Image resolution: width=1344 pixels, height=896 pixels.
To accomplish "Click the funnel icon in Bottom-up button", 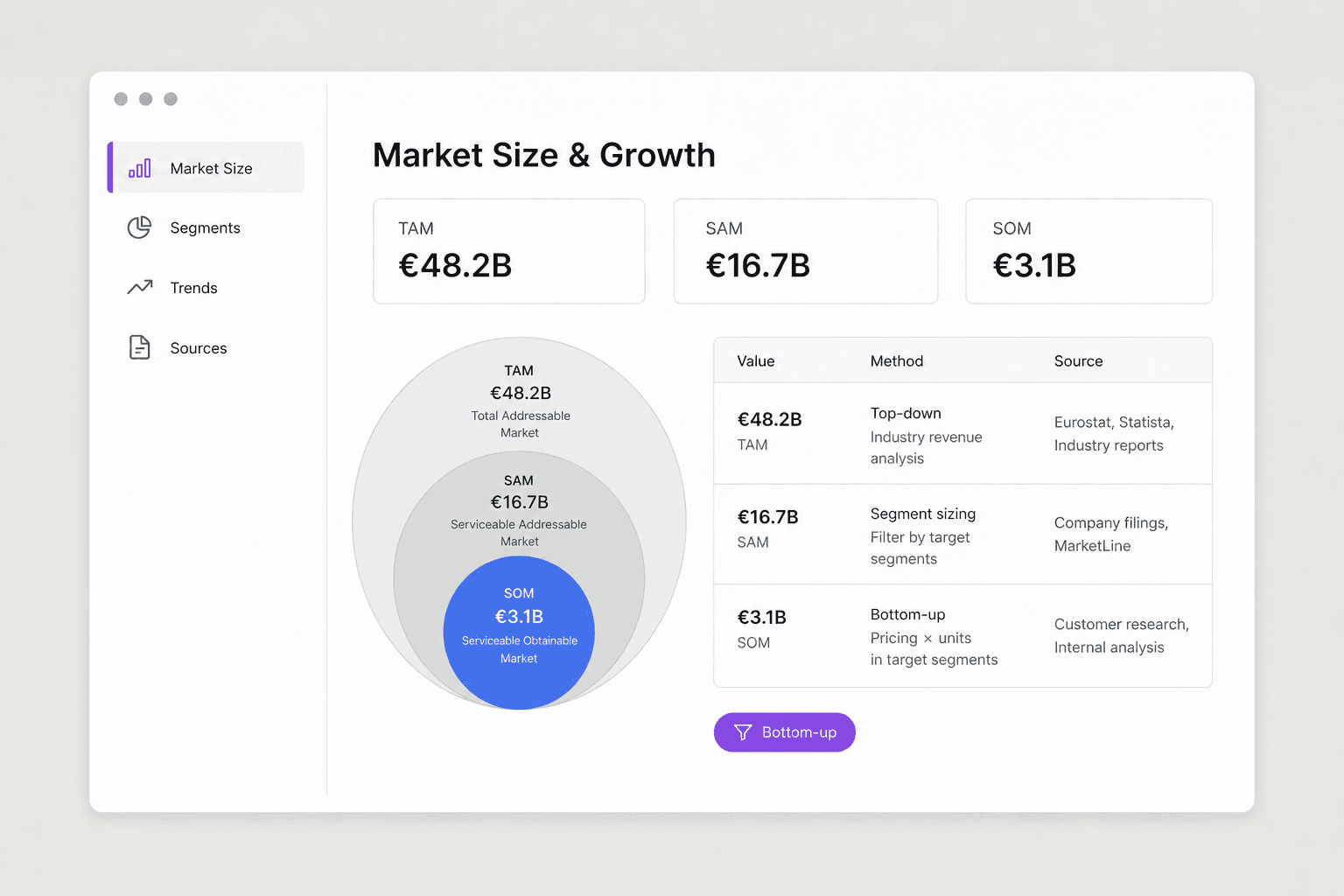I will pyautogui.click(x=743, y=732).
